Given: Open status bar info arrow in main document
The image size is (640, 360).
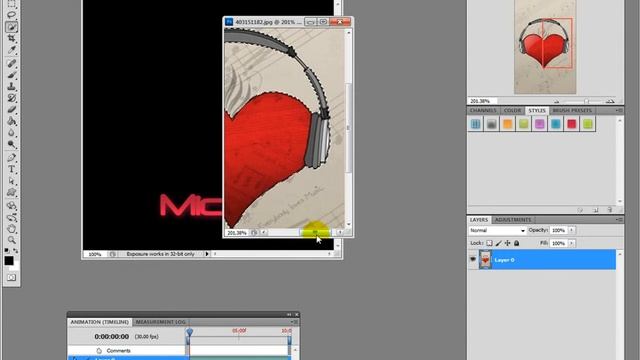Looking at the screenshot, I should (x=207, y=254).
